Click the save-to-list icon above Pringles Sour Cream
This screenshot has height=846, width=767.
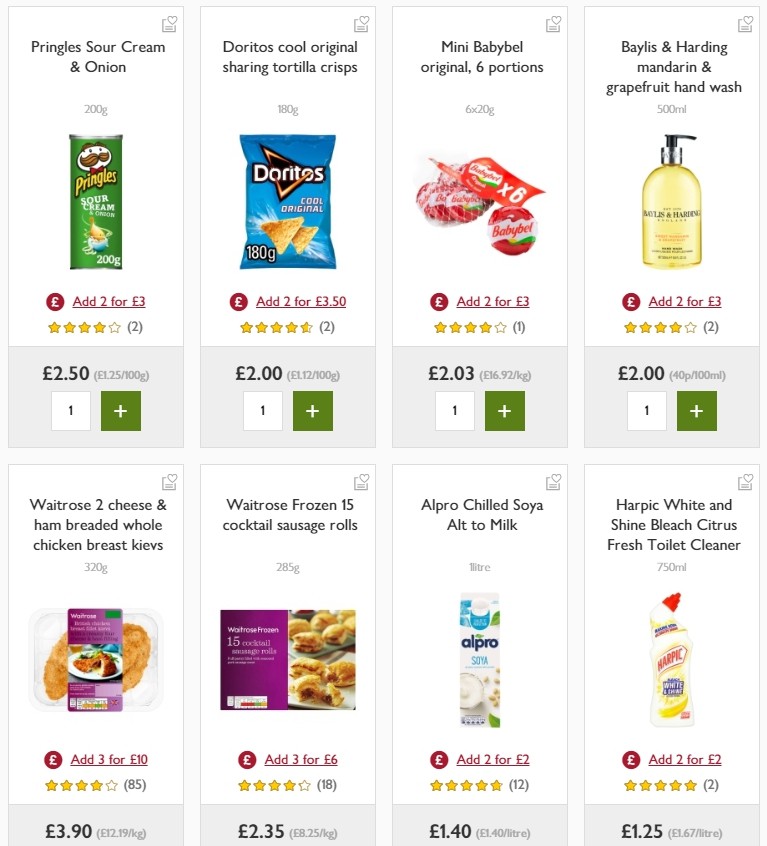169,23
